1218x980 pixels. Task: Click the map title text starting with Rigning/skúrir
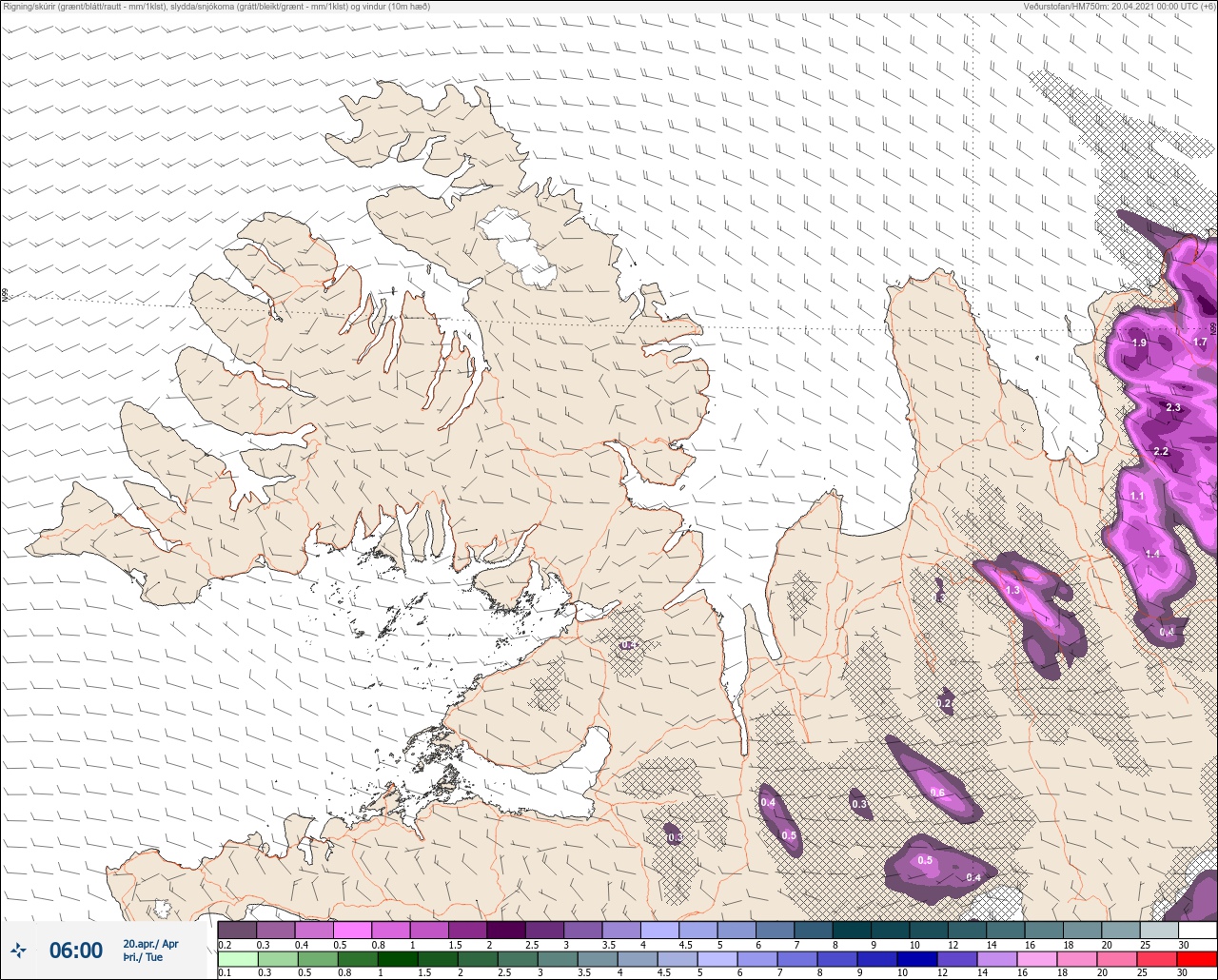click(x=216, y=6)
